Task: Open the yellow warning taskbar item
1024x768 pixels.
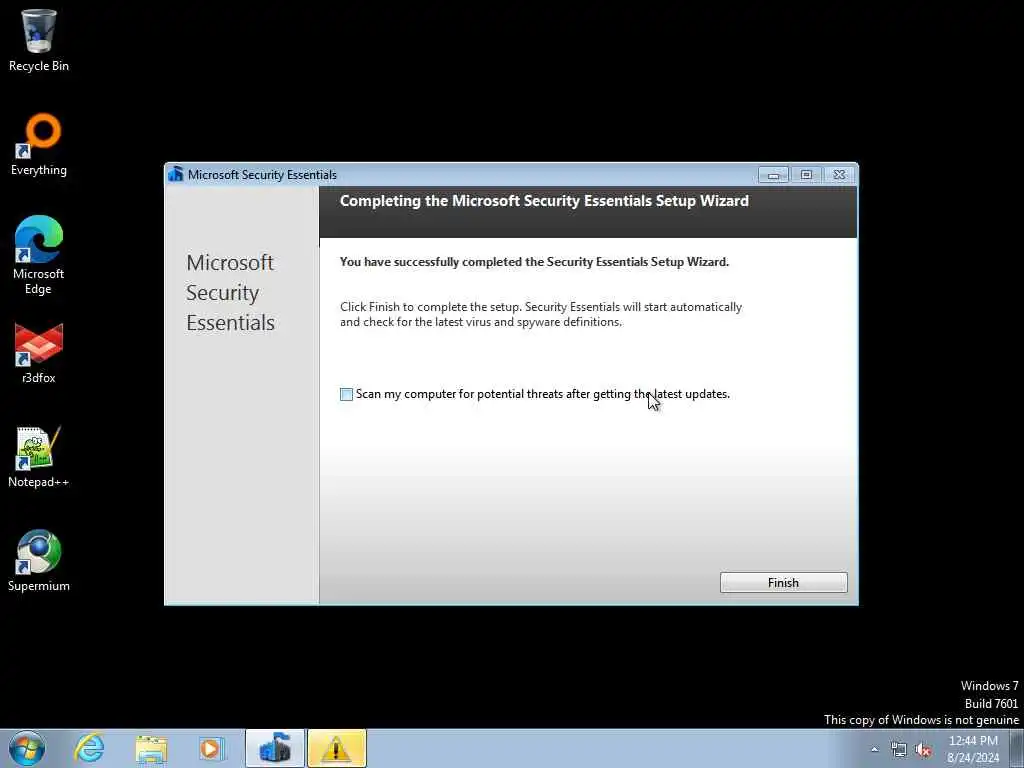Action: tap(337, 748)
